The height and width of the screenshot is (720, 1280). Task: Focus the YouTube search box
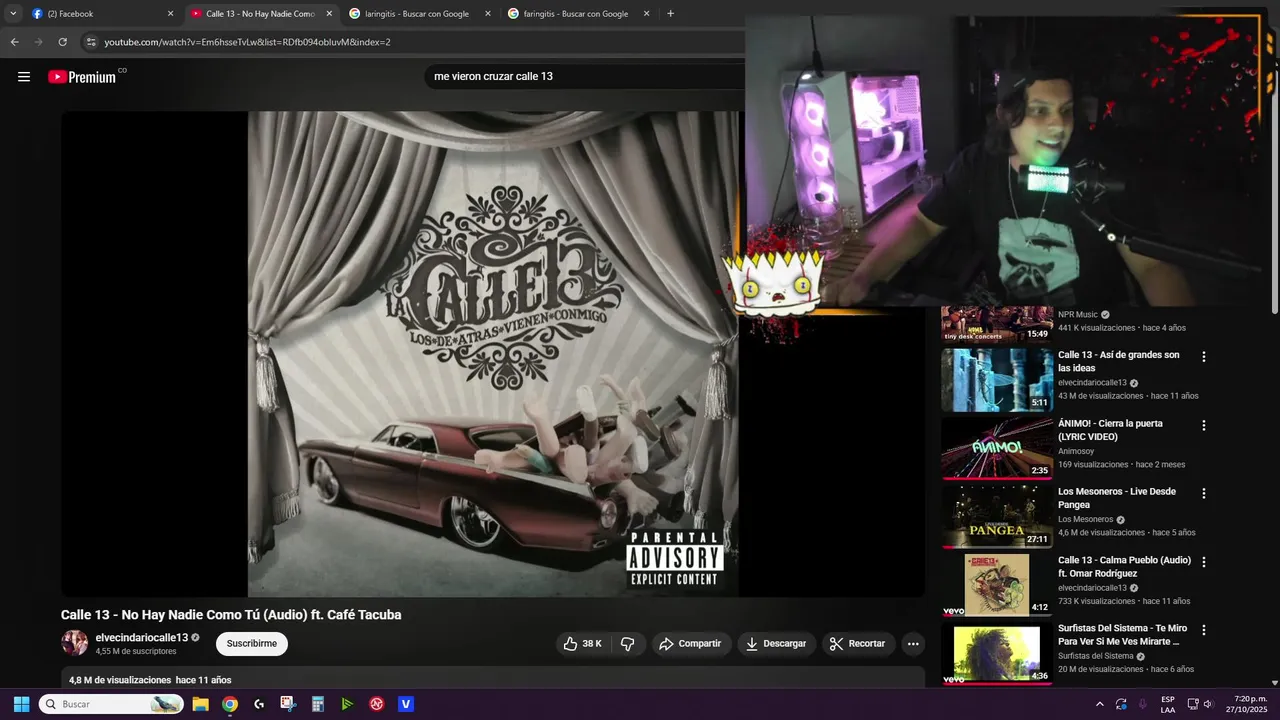pyautogui.click(x=585, y=77)
